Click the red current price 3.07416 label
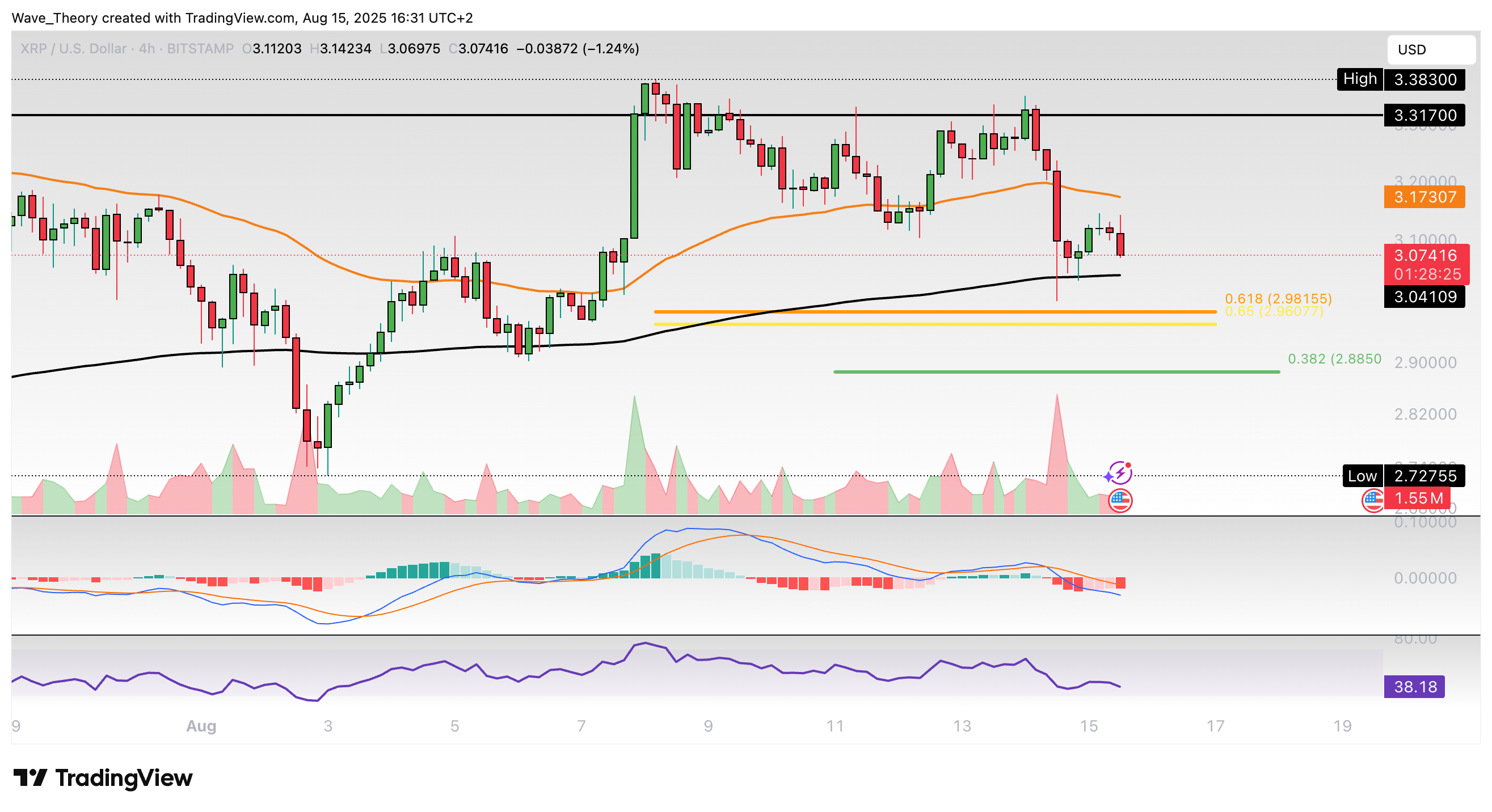This screenshot has height=812, width=1492. click(x=1425, y=255)
